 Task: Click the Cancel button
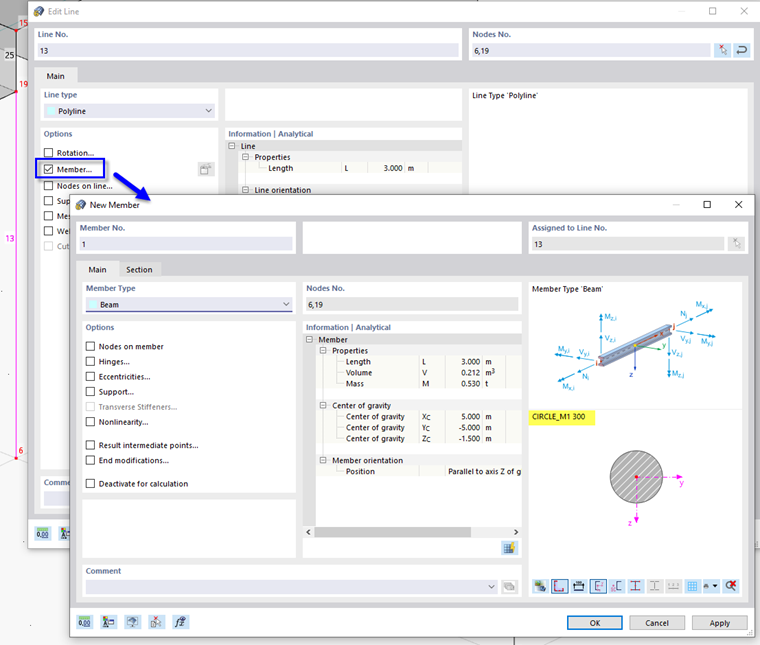(657, 623)
